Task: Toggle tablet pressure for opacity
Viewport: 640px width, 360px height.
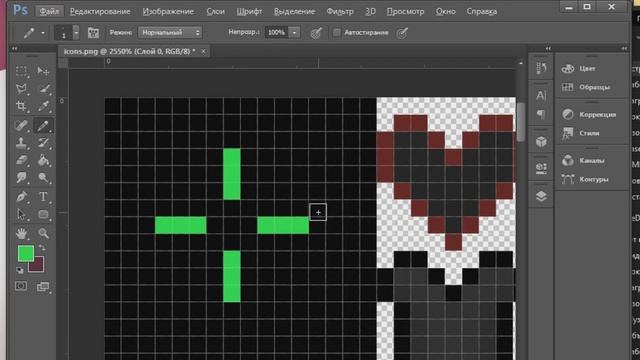Action: 316,33
